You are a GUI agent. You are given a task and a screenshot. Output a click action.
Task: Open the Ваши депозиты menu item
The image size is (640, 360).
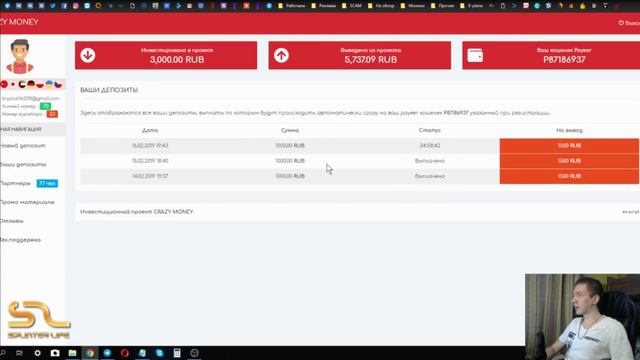click(23, 164)
